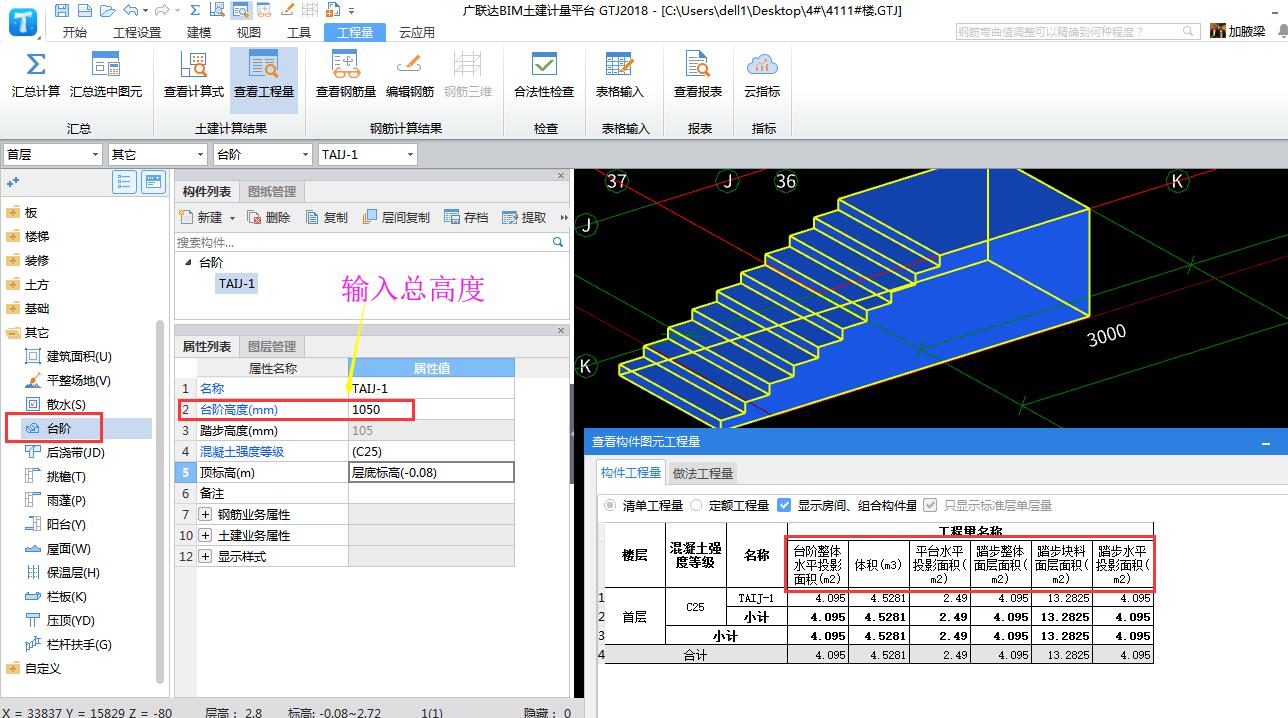Viewport: 1288px width, 718px height.
Task: Expand 钢筋业务属性 property group
Action: point(205,514)
